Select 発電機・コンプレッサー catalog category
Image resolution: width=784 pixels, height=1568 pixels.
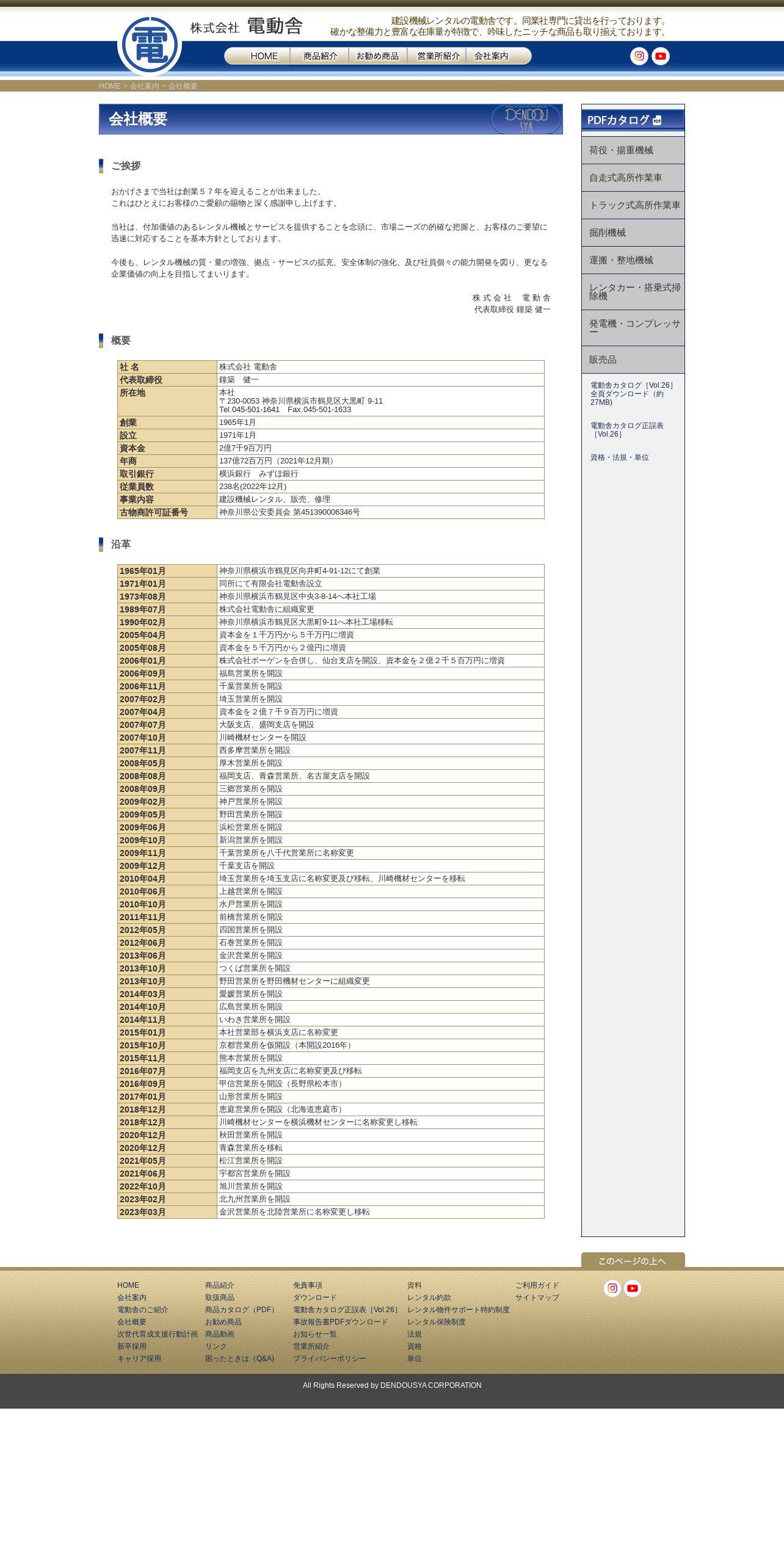tap(633, 328)
